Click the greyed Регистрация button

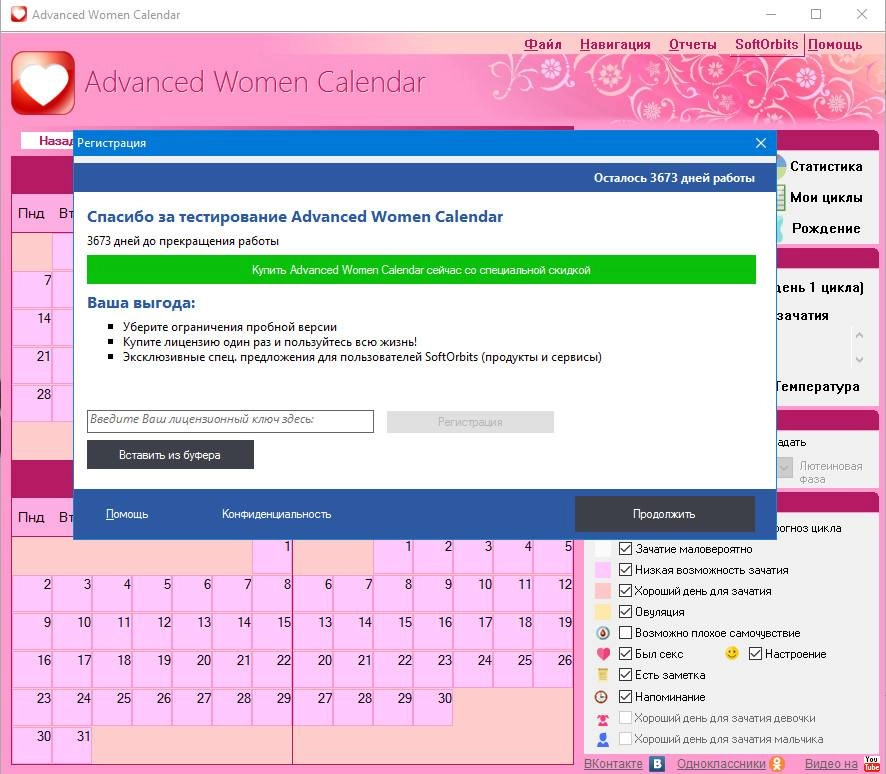(470, 422)
